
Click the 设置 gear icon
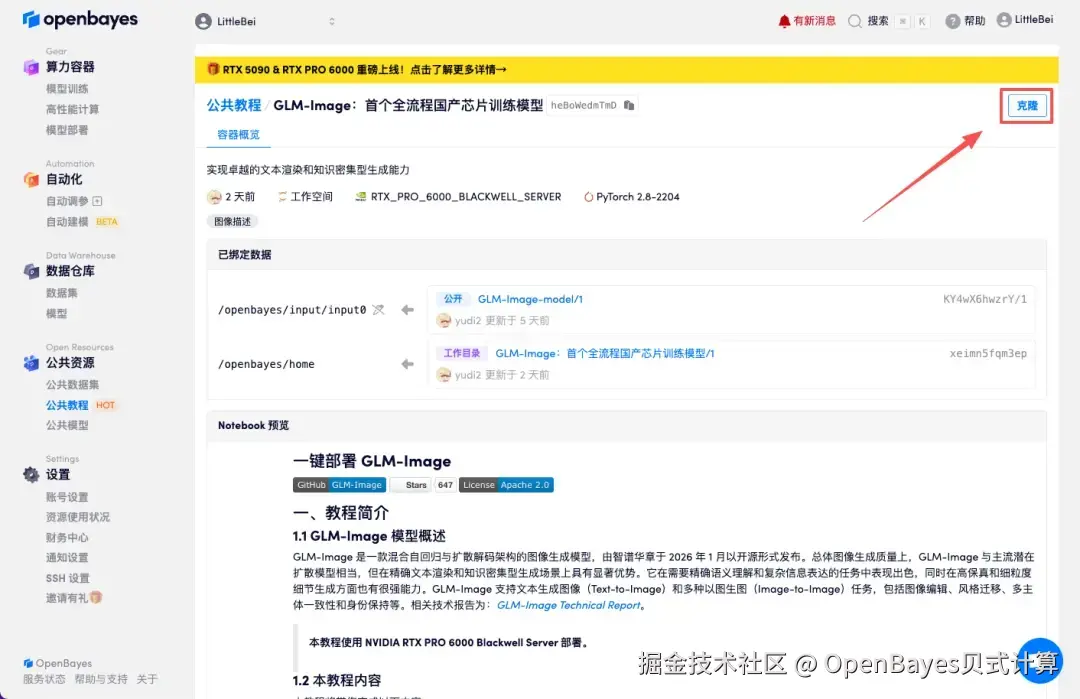[31, 474]
